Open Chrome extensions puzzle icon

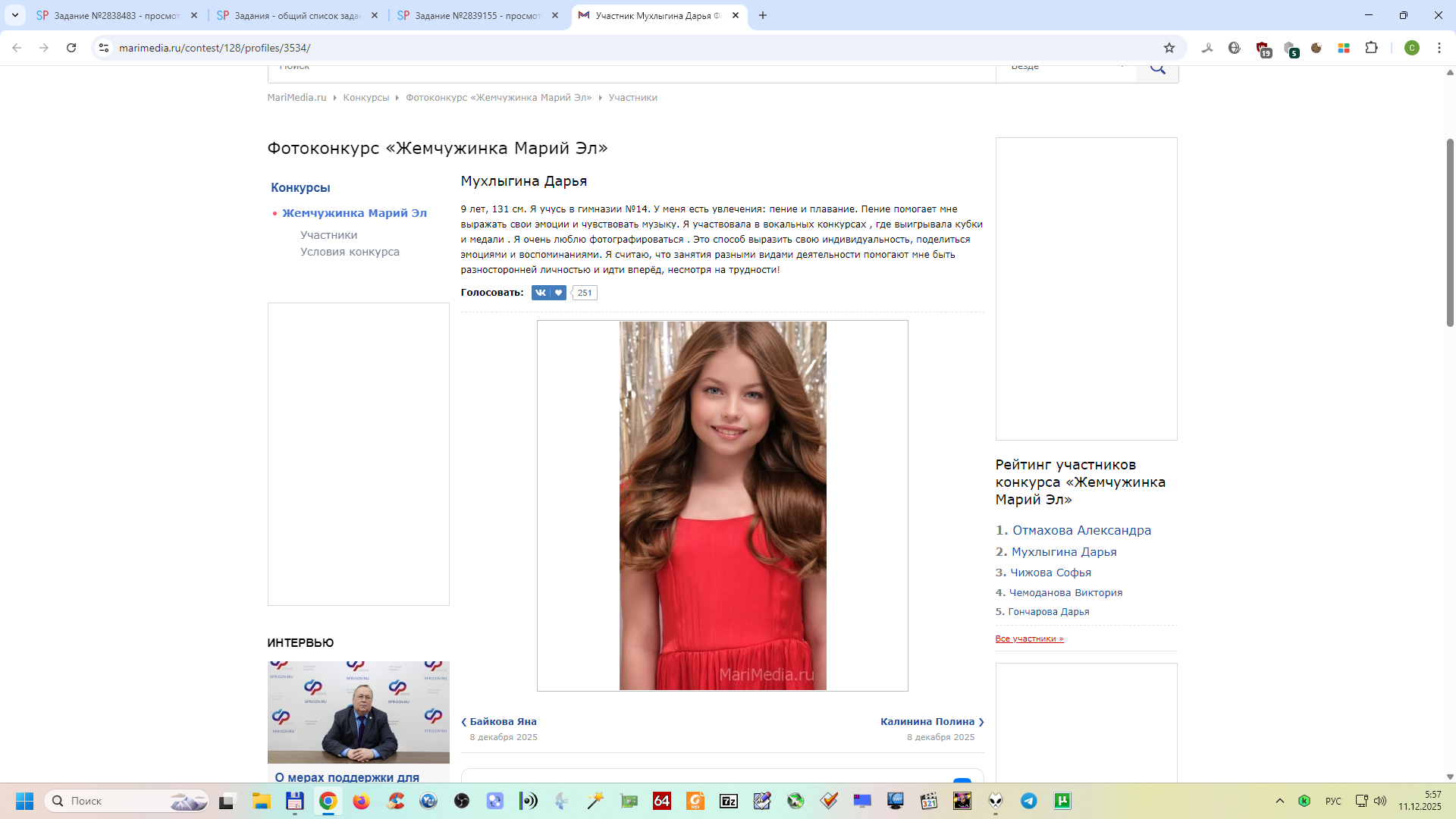point(1371,48)
